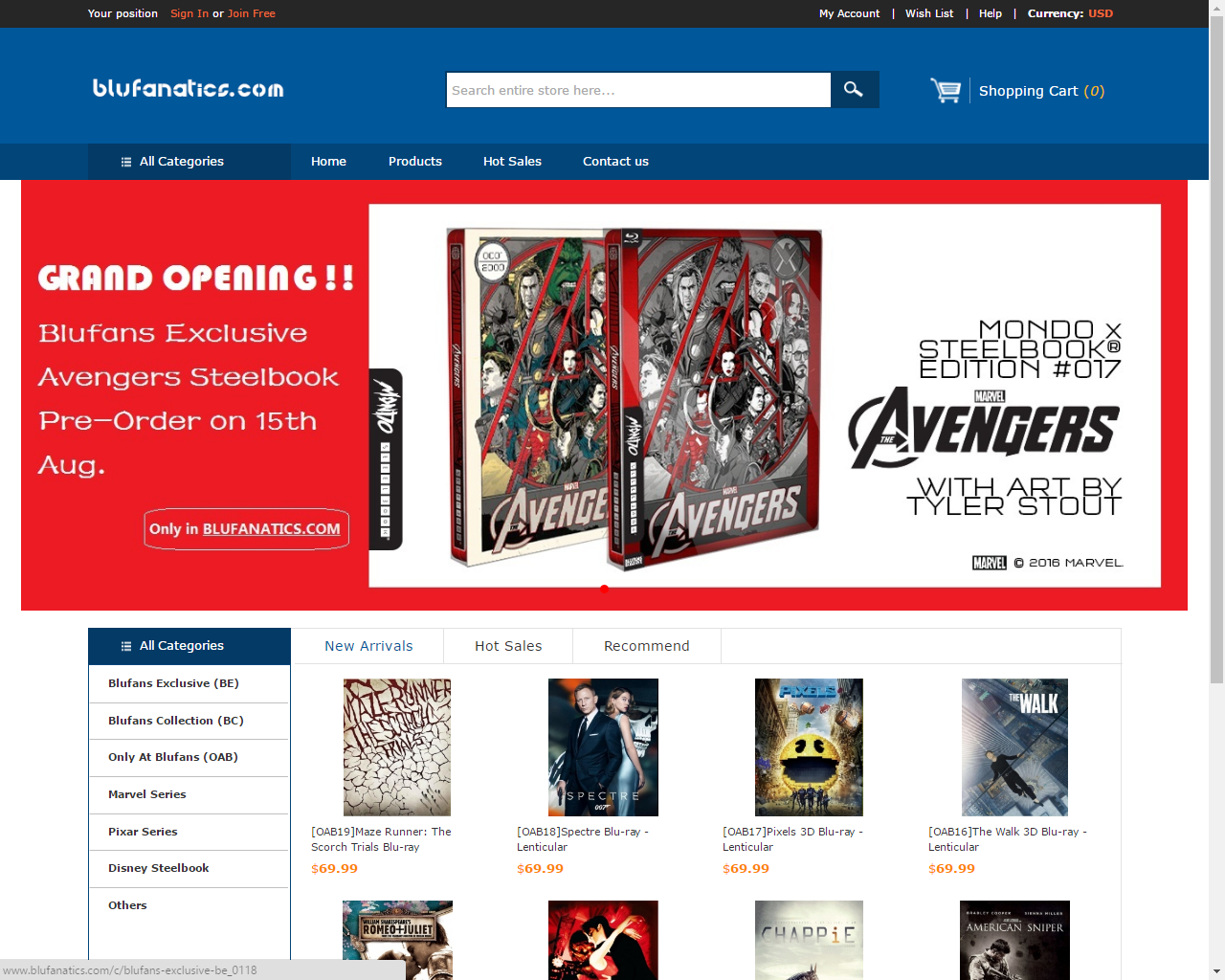Screen dimensions: 1225x980
Task: Open [OAB19]Maze Runner title link
Action: [381, 839]
